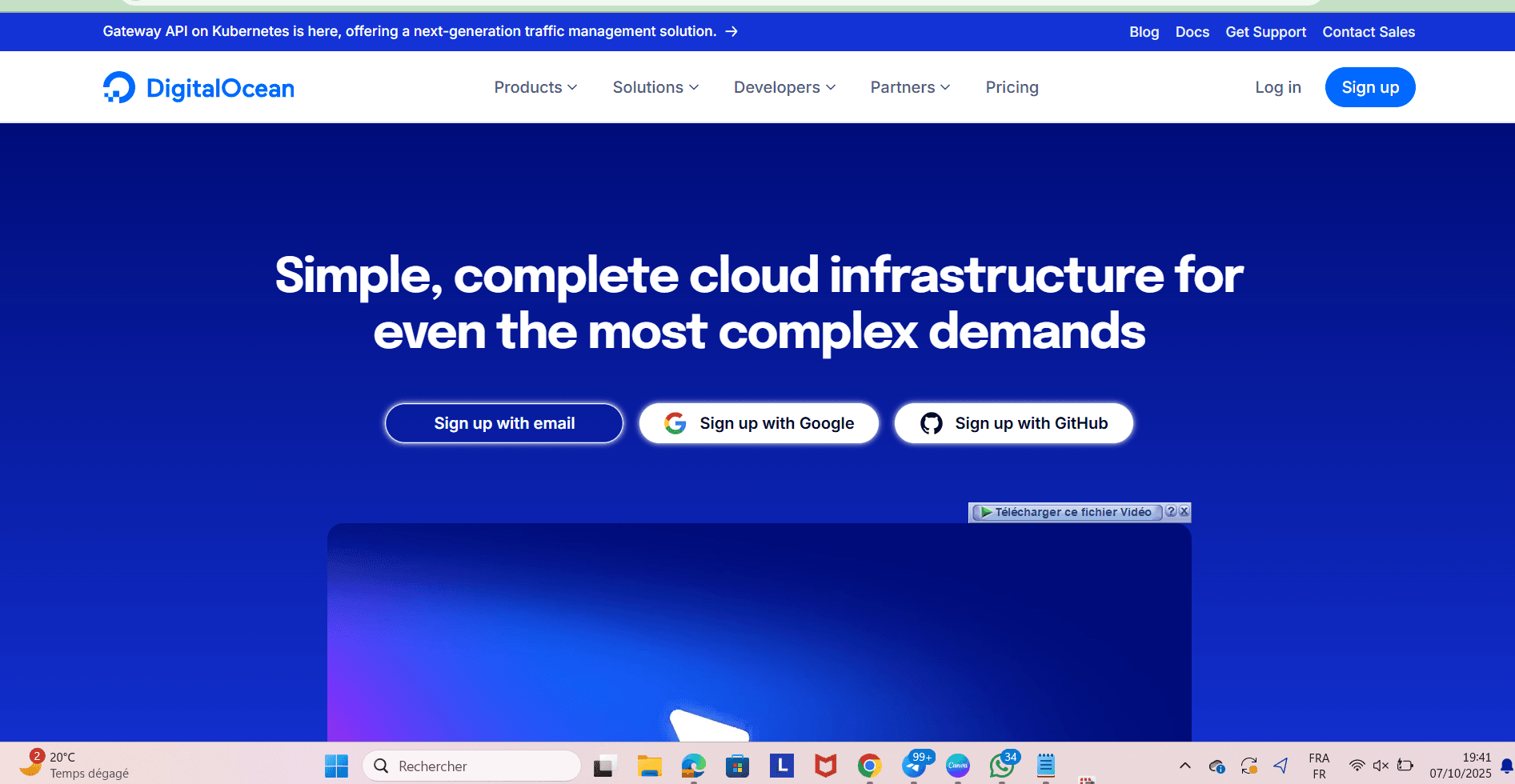Expand the Products dropdown menu

click(x=535, y=87)
